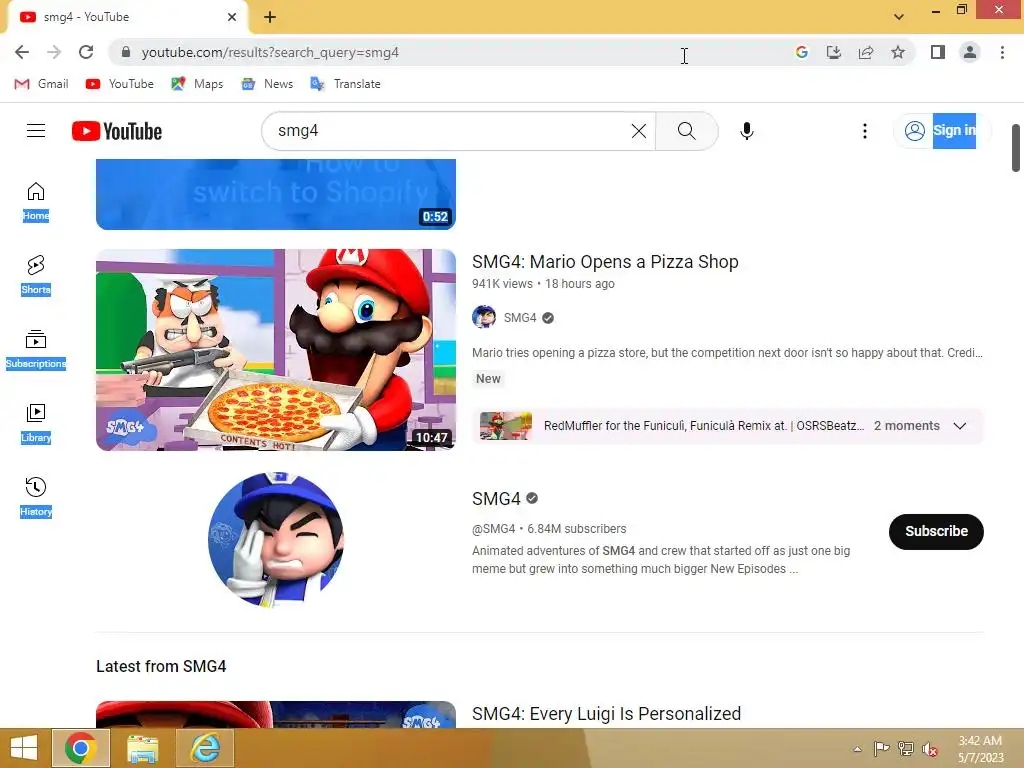Open Subscriptions in sidebar
1024x768 pixels.
(x=36, y=349)
